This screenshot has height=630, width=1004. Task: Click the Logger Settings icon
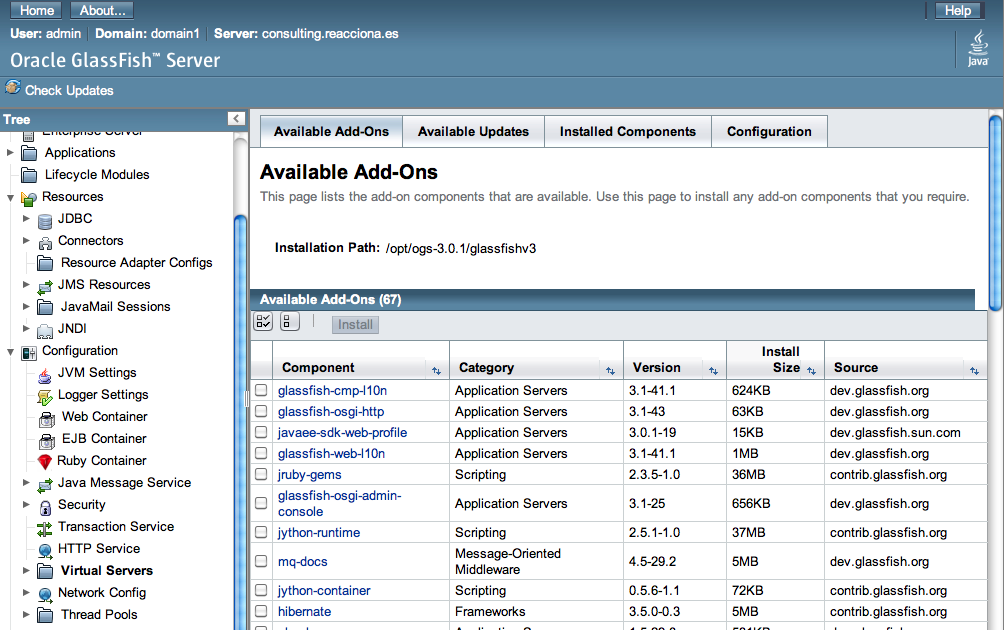[45, 397]
